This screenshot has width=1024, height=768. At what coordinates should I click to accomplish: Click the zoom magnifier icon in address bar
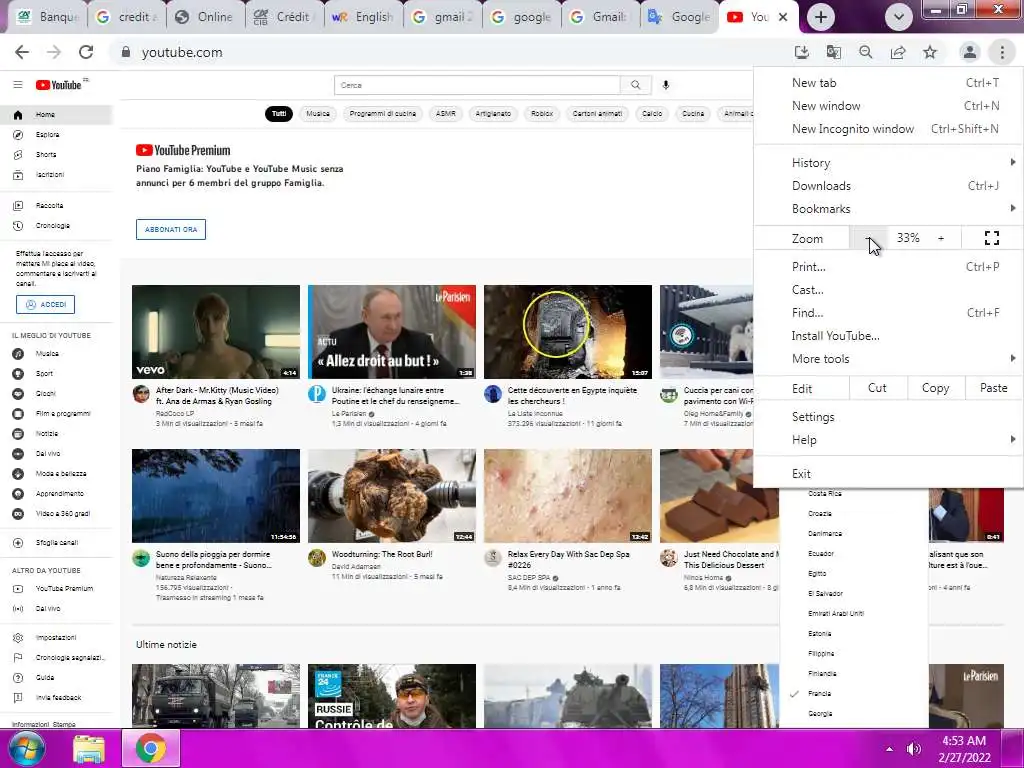tap(865, 52)
